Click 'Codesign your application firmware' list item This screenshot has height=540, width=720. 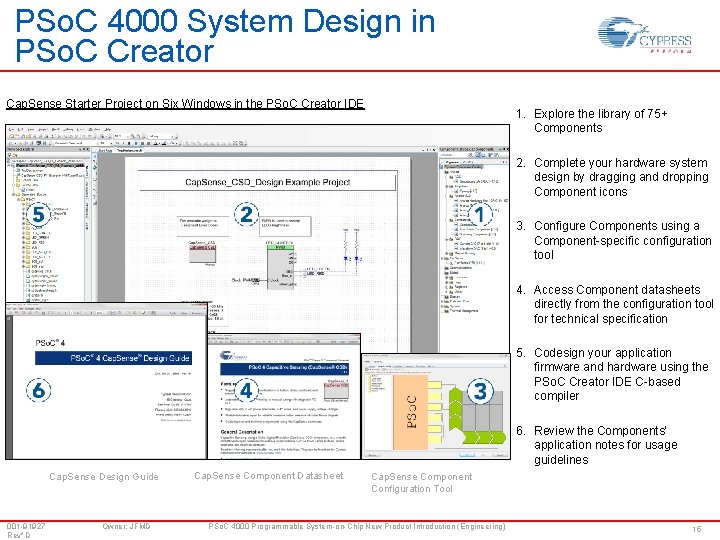tap(621, 374)
